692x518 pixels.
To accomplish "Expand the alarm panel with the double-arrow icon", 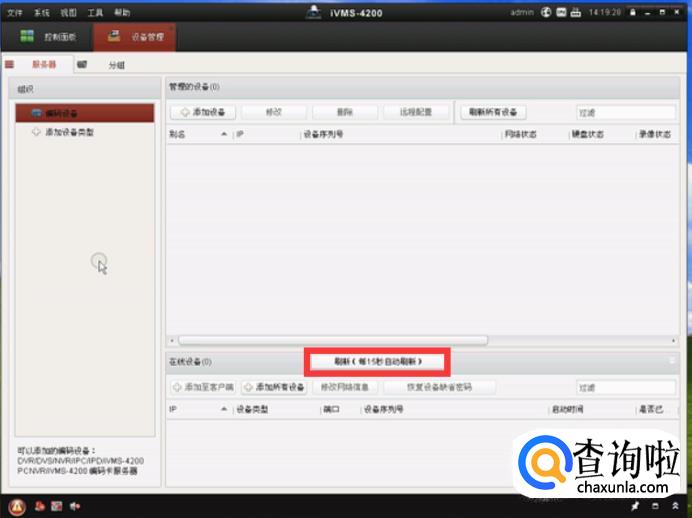I will click(x=675, y=506).
